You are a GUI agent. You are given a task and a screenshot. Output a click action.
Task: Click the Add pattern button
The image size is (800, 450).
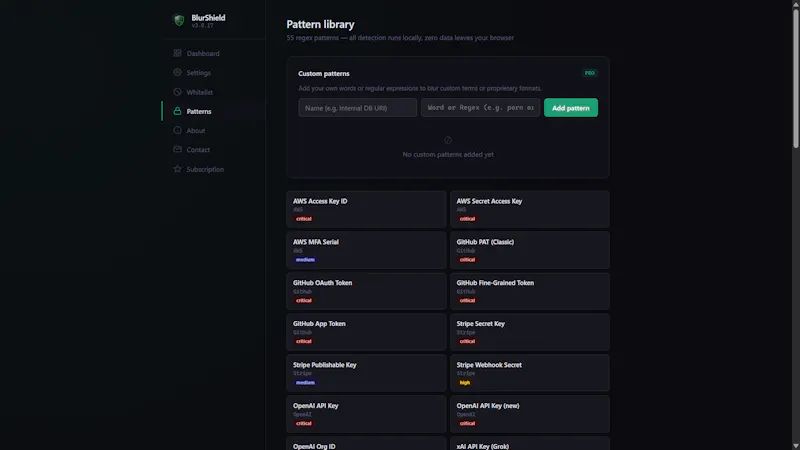point(570,108)
